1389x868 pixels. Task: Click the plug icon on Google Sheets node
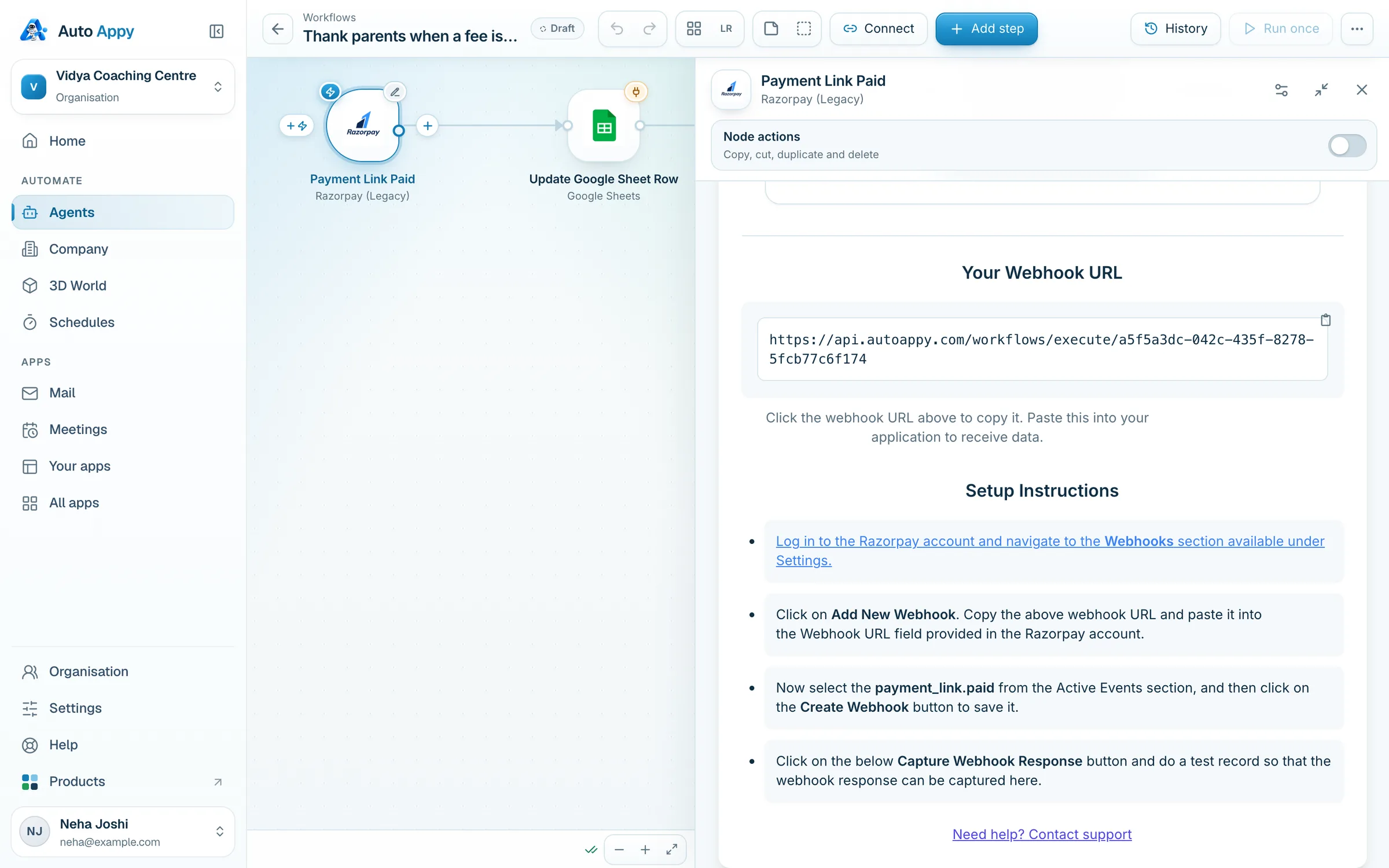pyautogui.click(x=635, y=91)
